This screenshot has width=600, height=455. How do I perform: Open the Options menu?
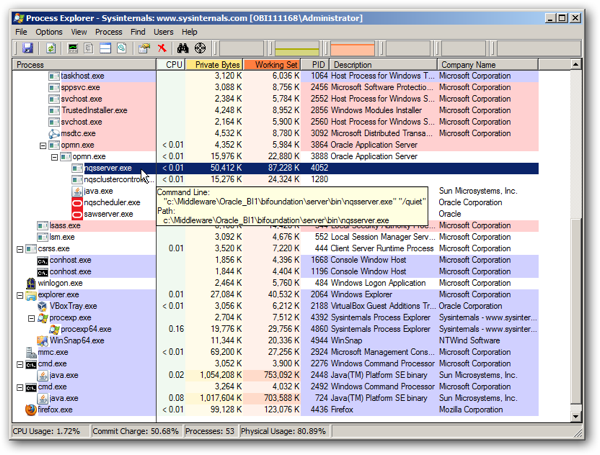[x=49, y=32]
